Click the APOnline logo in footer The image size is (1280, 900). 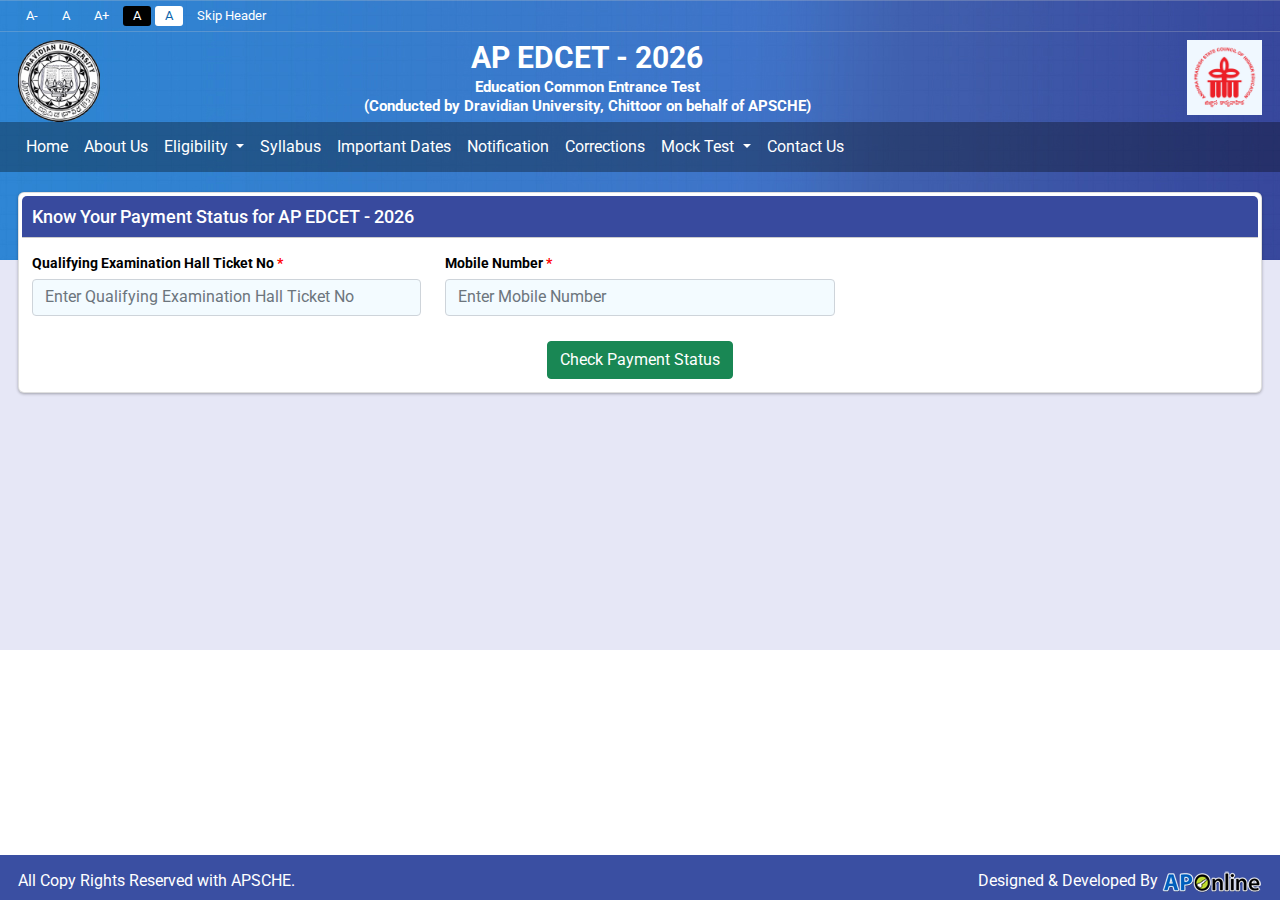(1212, 881)
